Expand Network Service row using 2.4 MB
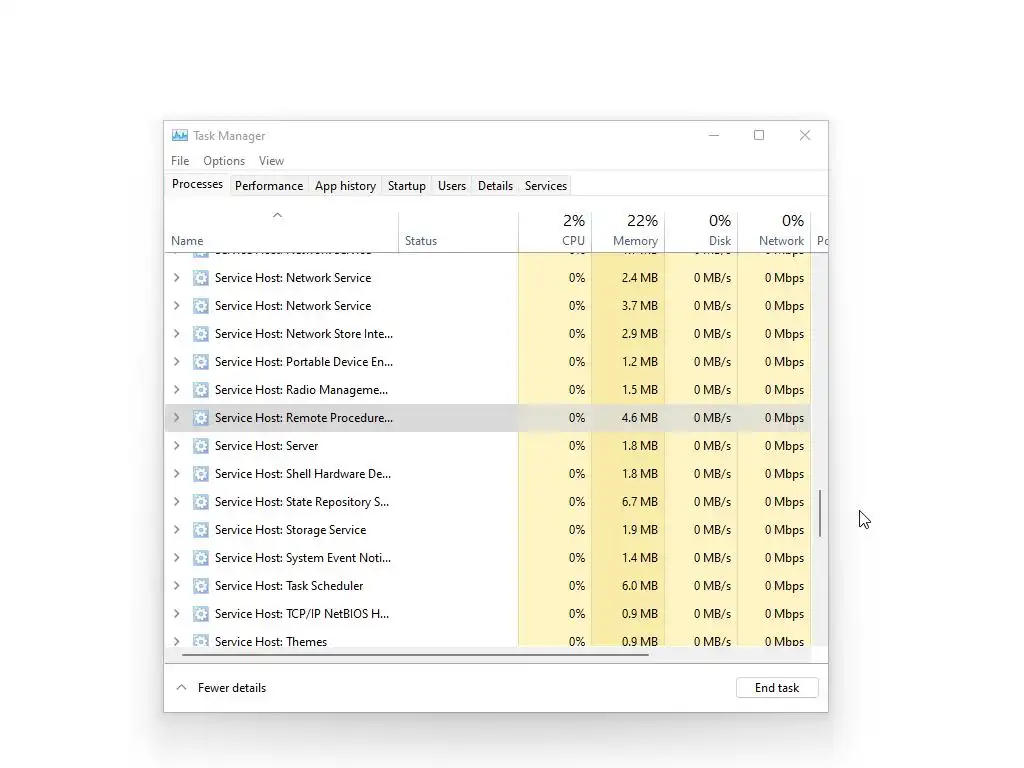The height and width of the screenshot is (768, 1024). click(x=176, y=278)
